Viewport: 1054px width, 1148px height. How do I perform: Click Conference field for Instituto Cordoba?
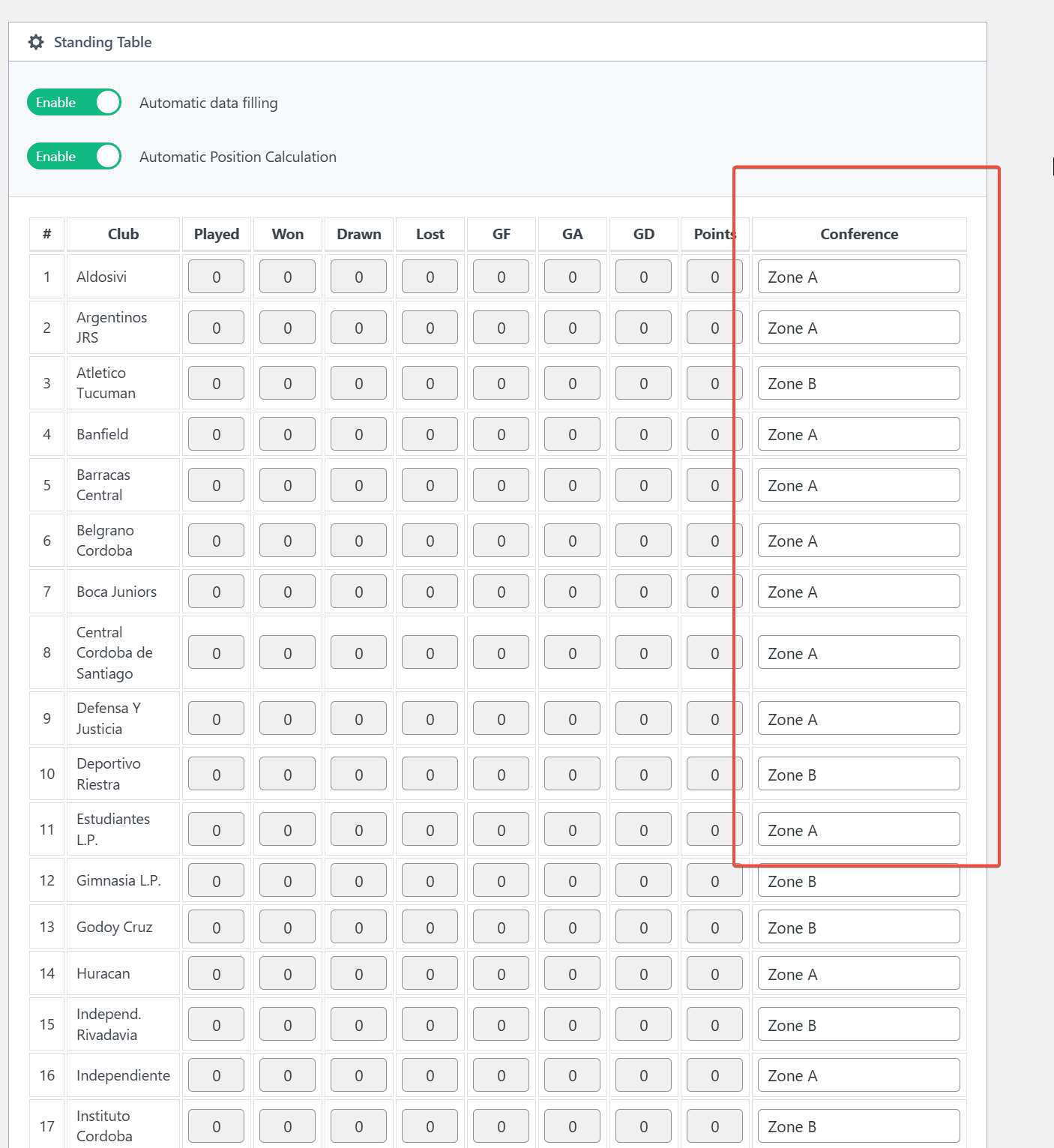pos(859,1126)
